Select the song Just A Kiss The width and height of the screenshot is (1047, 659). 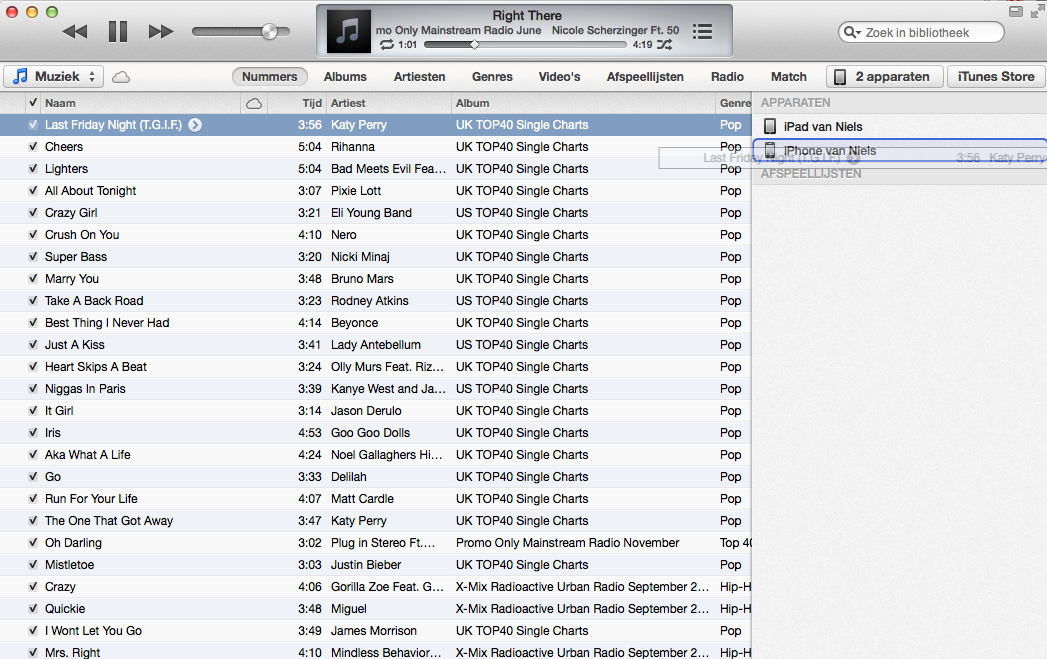tap(75, 345)
